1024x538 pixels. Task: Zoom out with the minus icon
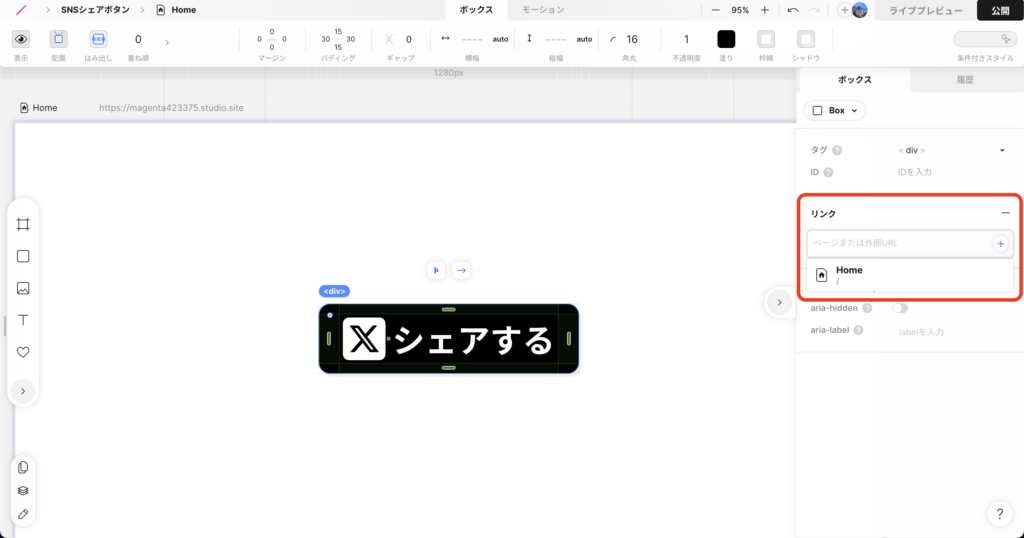click(x=716, y=10)
